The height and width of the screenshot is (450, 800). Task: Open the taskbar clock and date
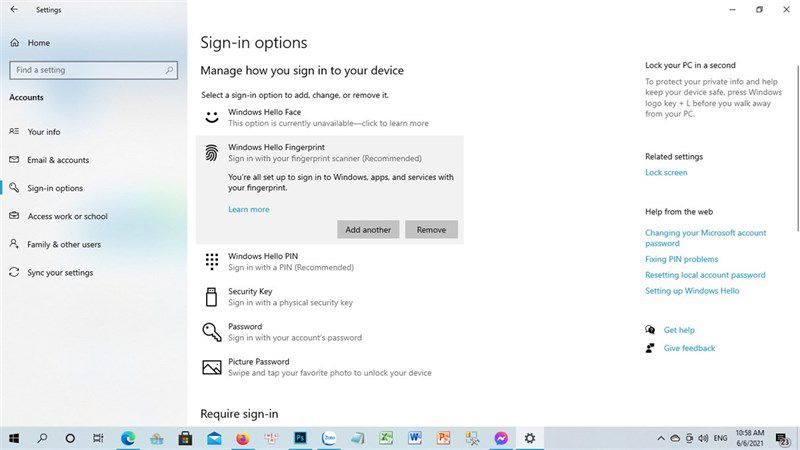point(749,438)
